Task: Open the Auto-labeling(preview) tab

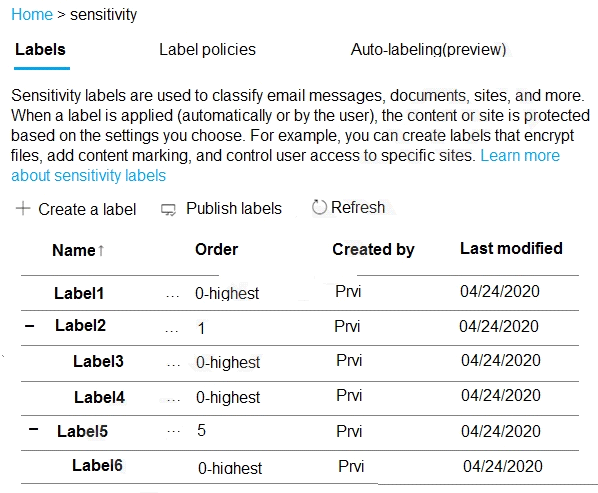Action: (x=428, y=50)
